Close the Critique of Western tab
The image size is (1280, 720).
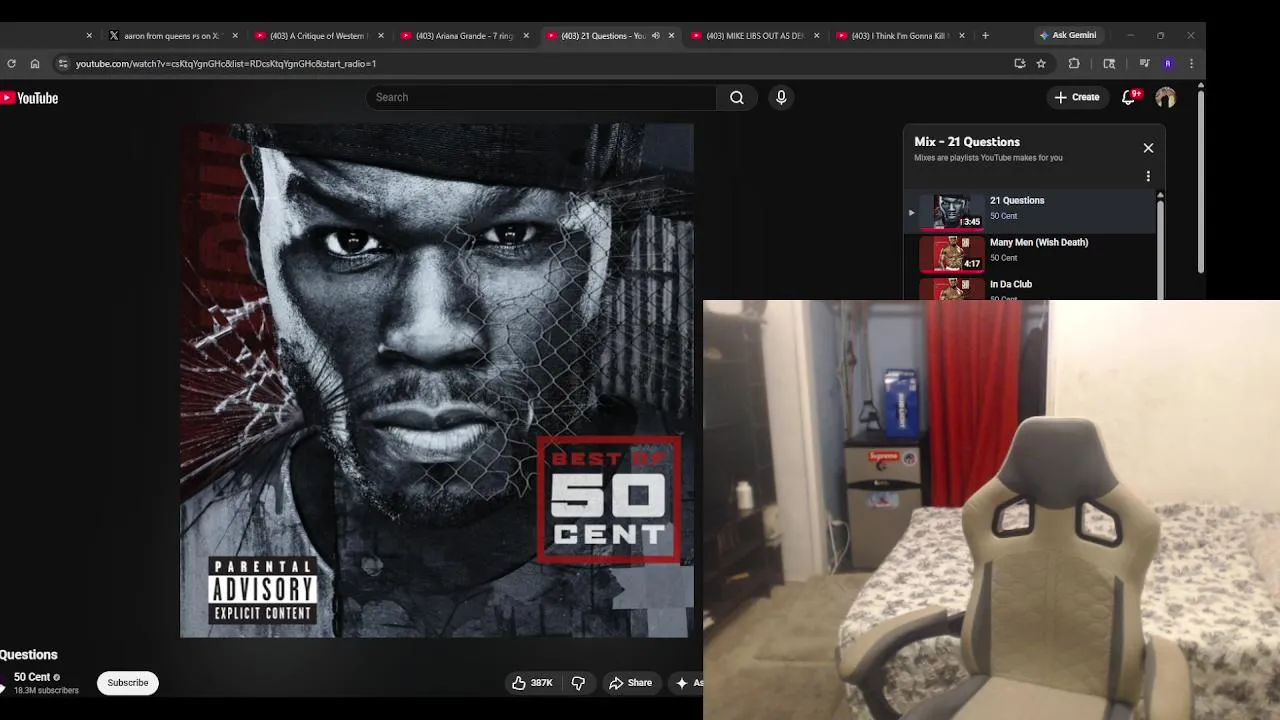pyautogui.click(x=380, y=35)
